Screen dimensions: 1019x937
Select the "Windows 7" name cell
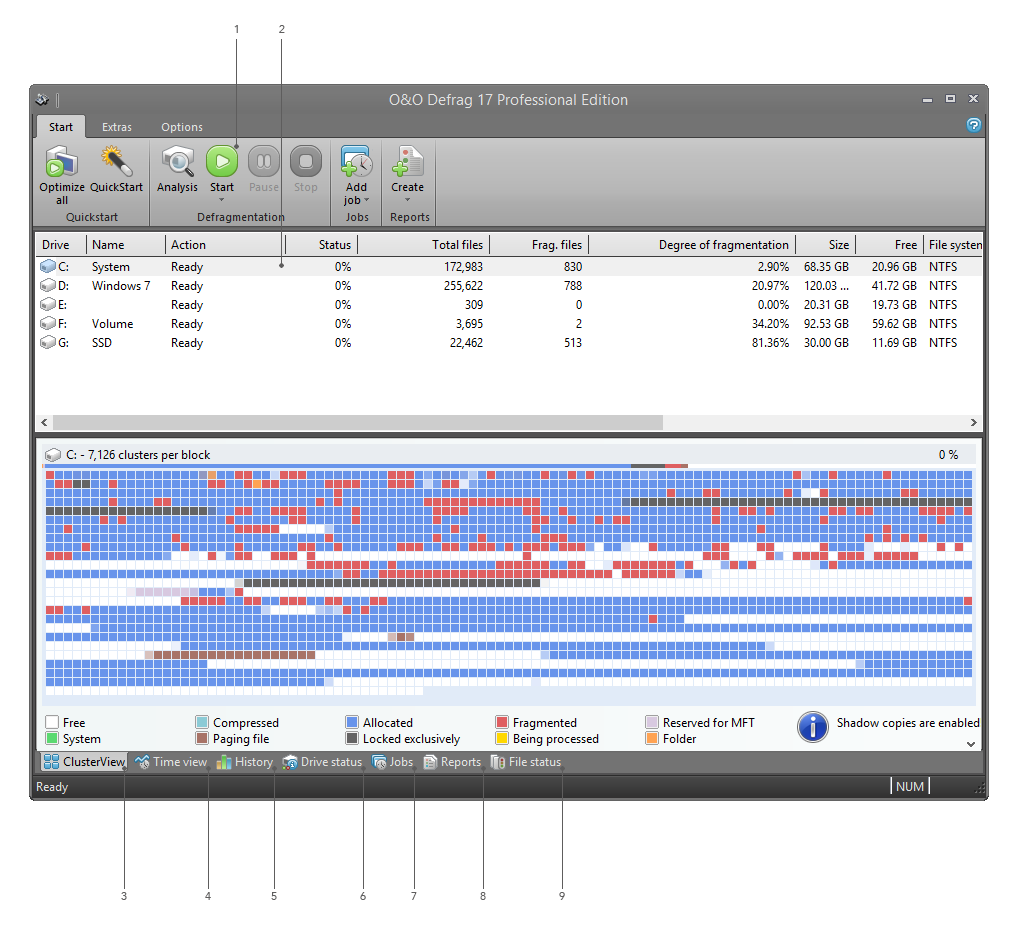click(x=121, y=285)
